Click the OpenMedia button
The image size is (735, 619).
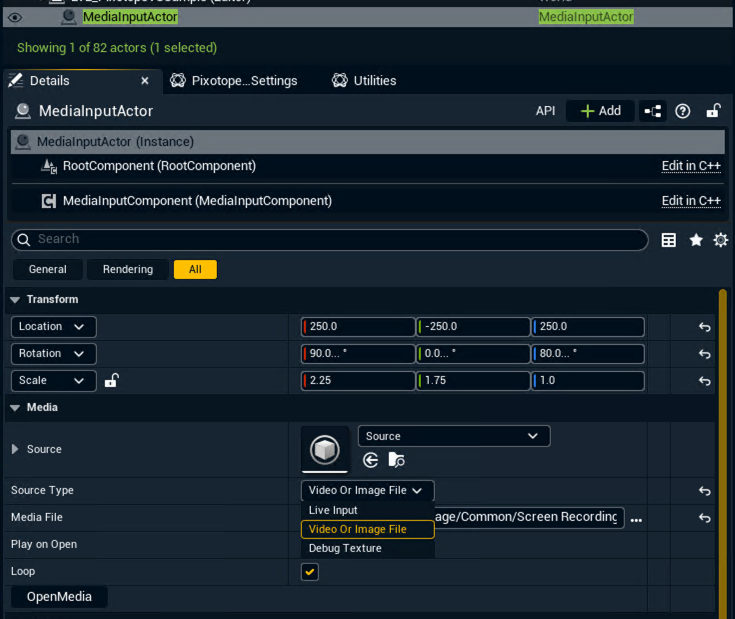click(x=59, y=597)
